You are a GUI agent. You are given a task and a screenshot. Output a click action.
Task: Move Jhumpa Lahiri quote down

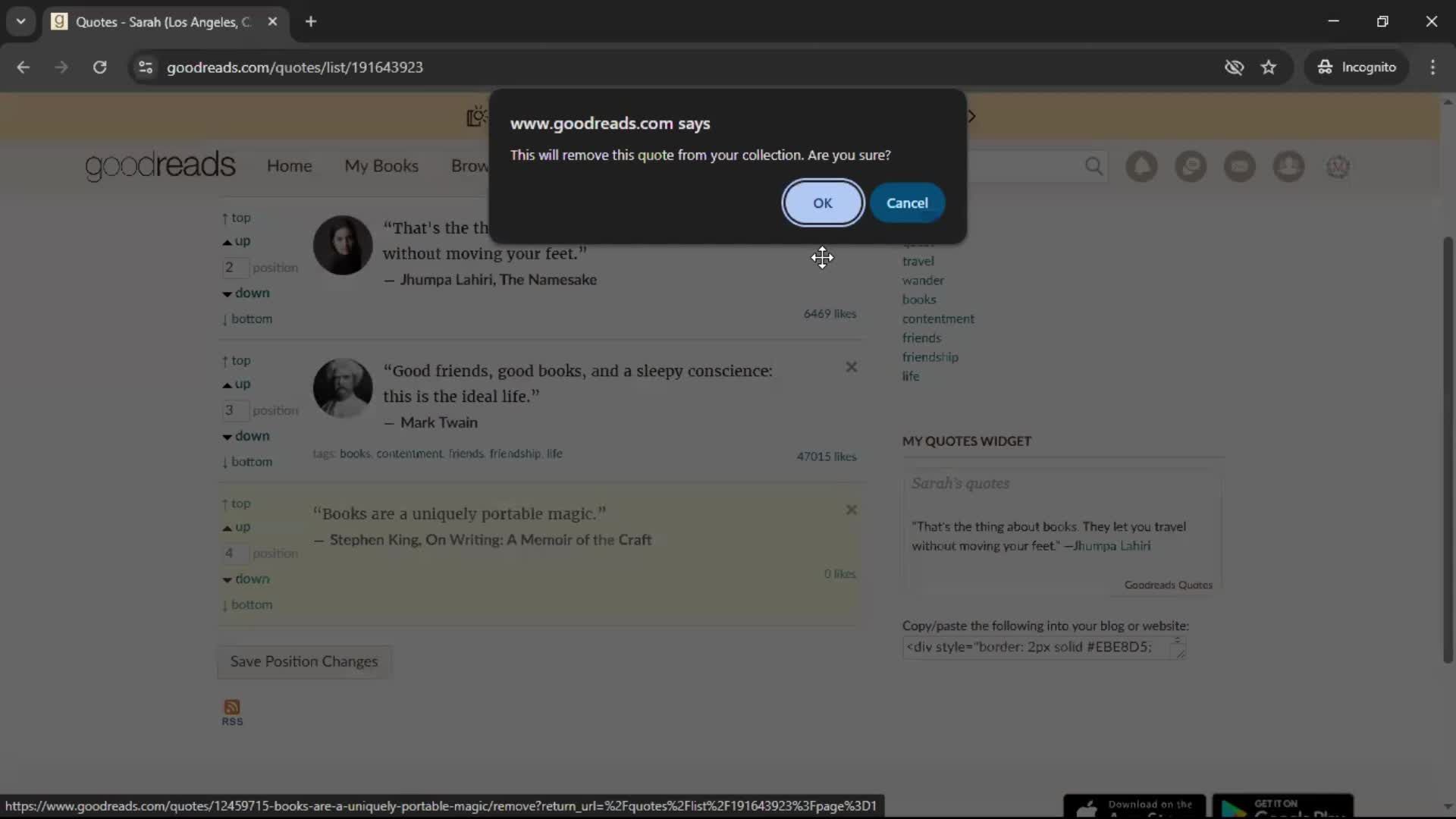[246, 293]
